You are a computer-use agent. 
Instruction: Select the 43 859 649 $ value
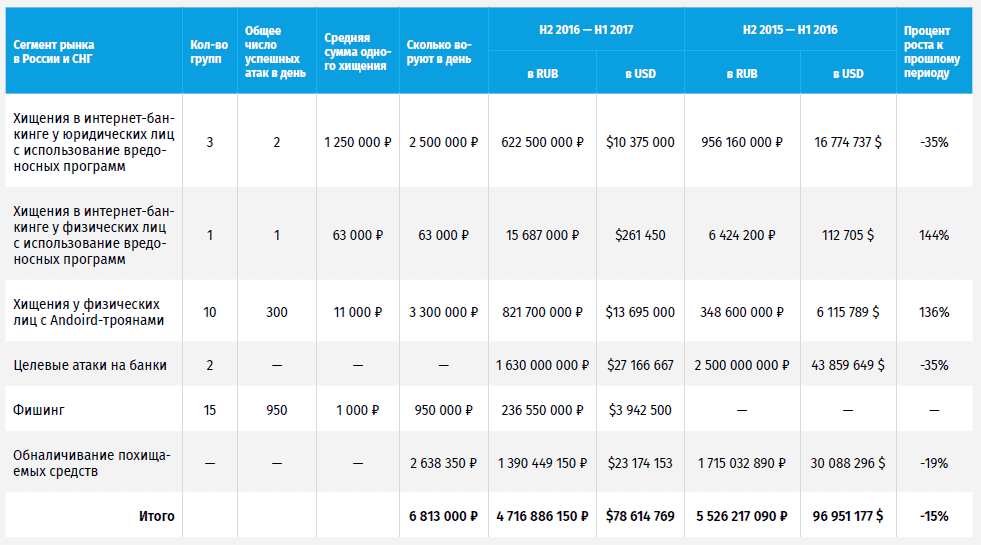coord(847,366)
